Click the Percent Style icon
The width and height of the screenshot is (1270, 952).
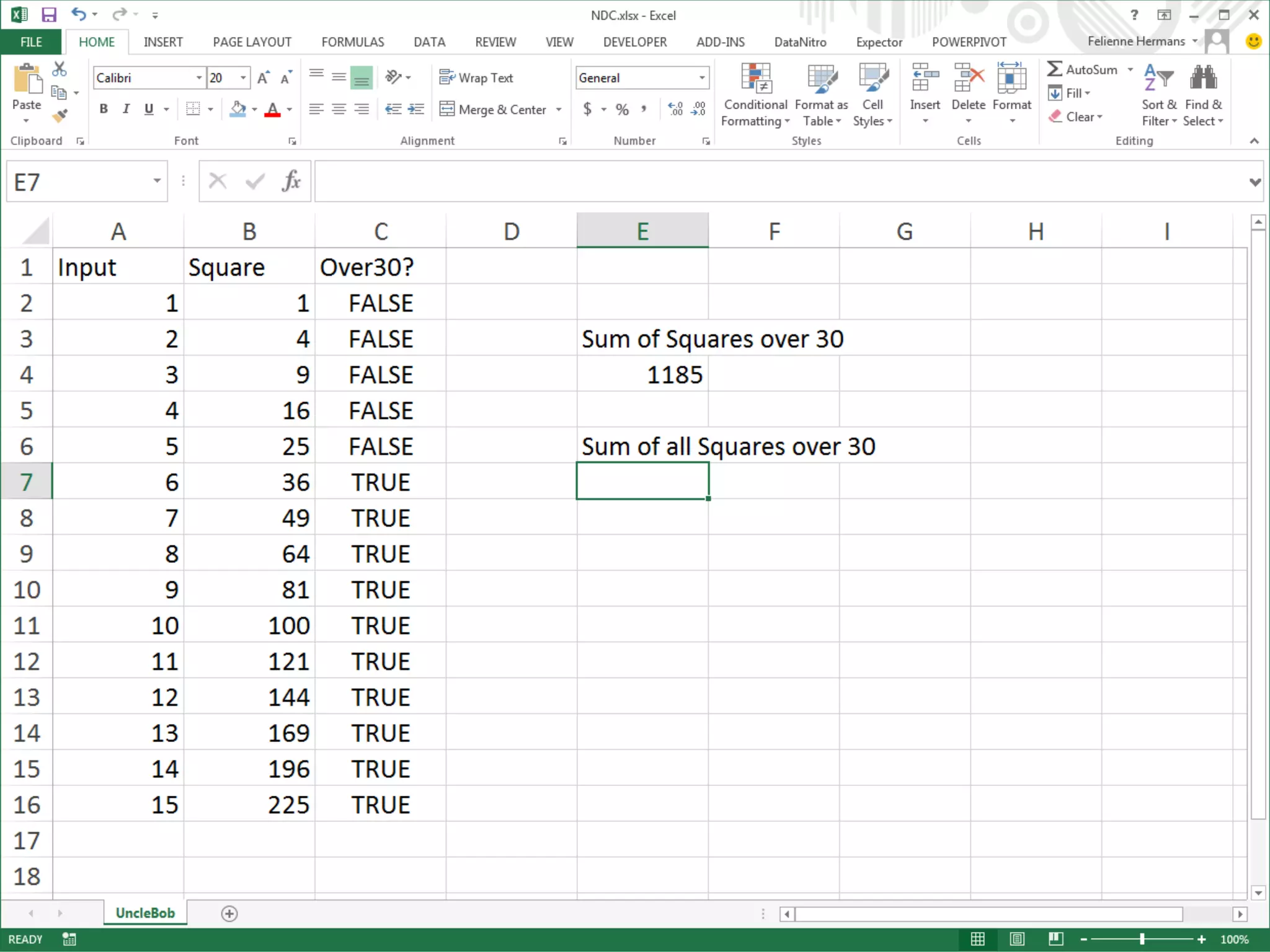[x=622, y=110]
